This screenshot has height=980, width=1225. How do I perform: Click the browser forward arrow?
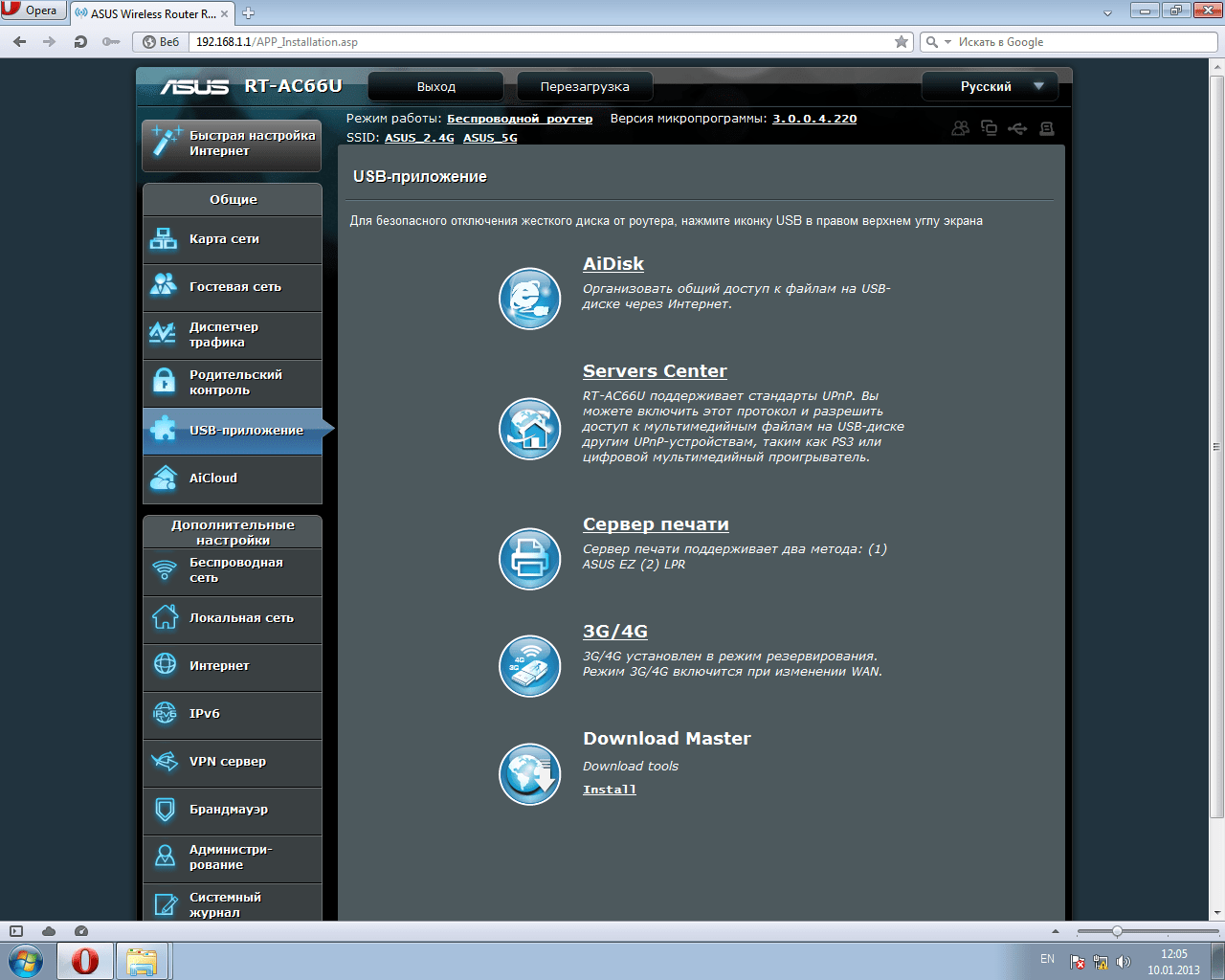pyautogui.click(x=50, y=42)
